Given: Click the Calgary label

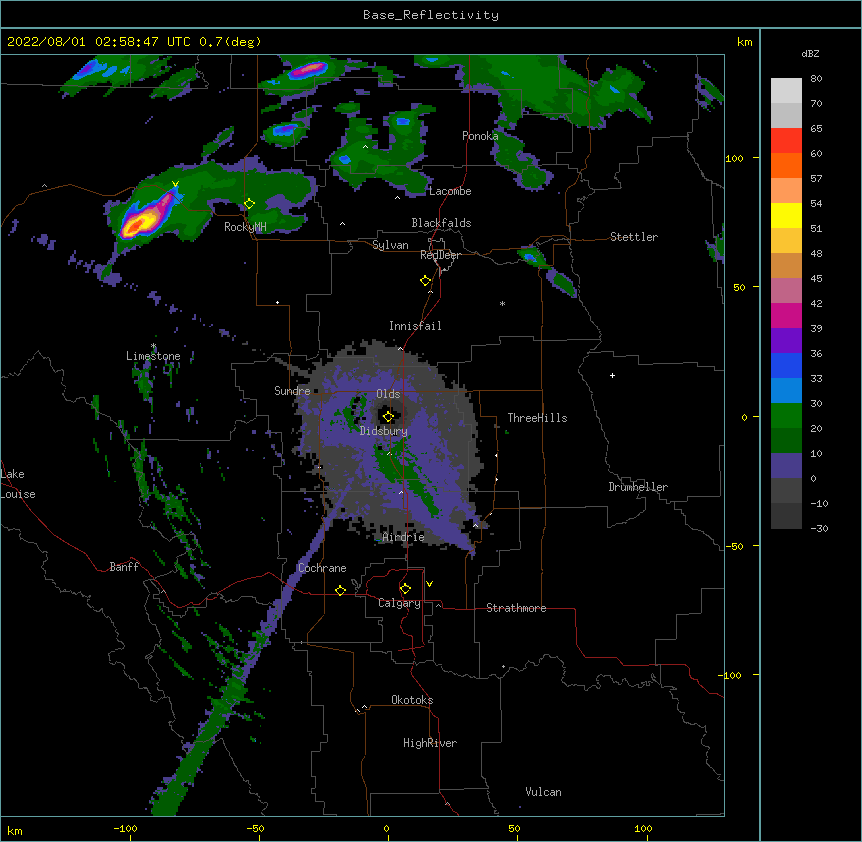Looking at the screenshot, I should [x=399, y=603].
